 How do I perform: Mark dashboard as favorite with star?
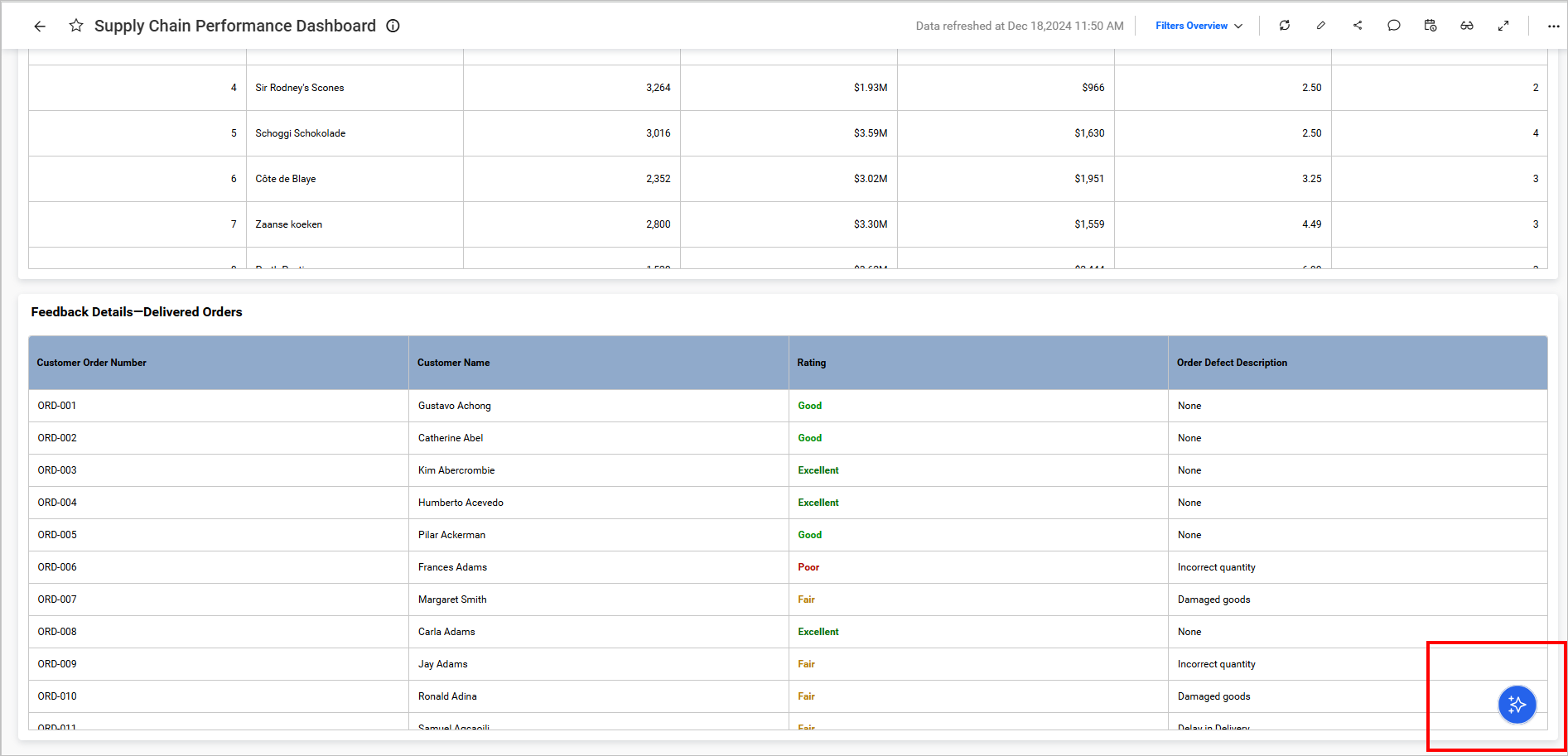[x=76, y=26]
